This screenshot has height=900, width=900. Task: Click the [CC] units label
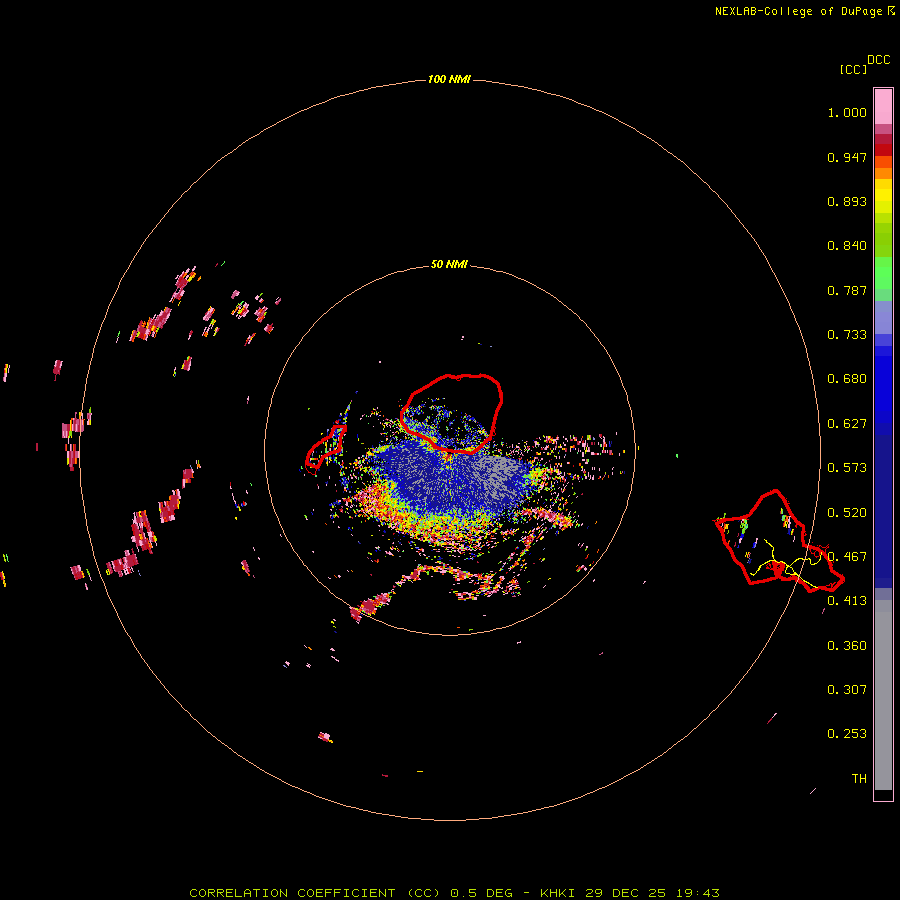tap(853, 69)
